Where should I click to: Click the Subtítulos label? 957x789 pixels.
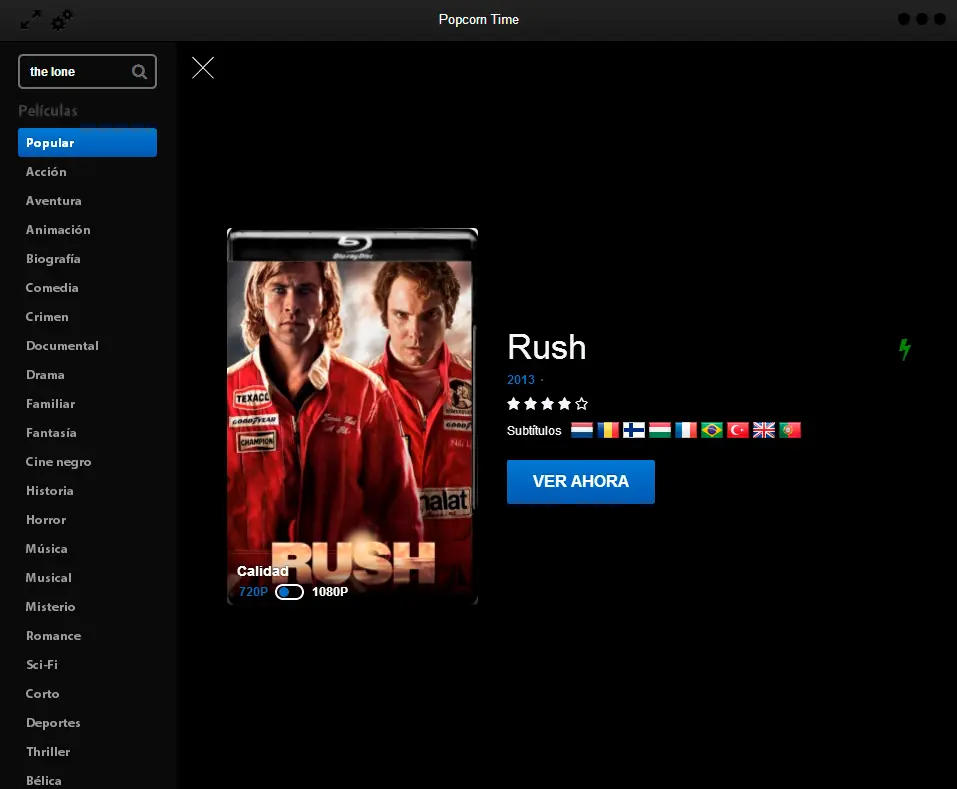pyautogui.click(x=534, y=430)
